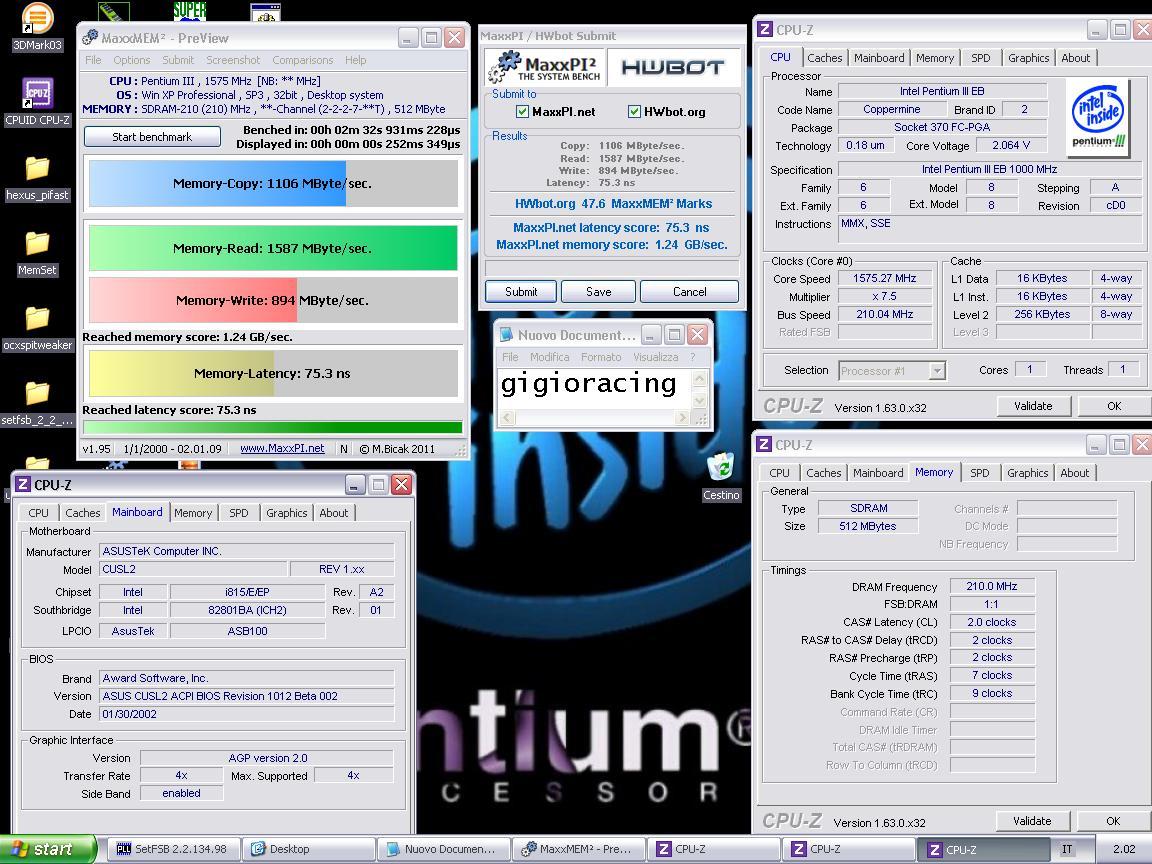Click the Memory-Copy result bar
This screenshot has height=864, width=1152.
(273, 184)
